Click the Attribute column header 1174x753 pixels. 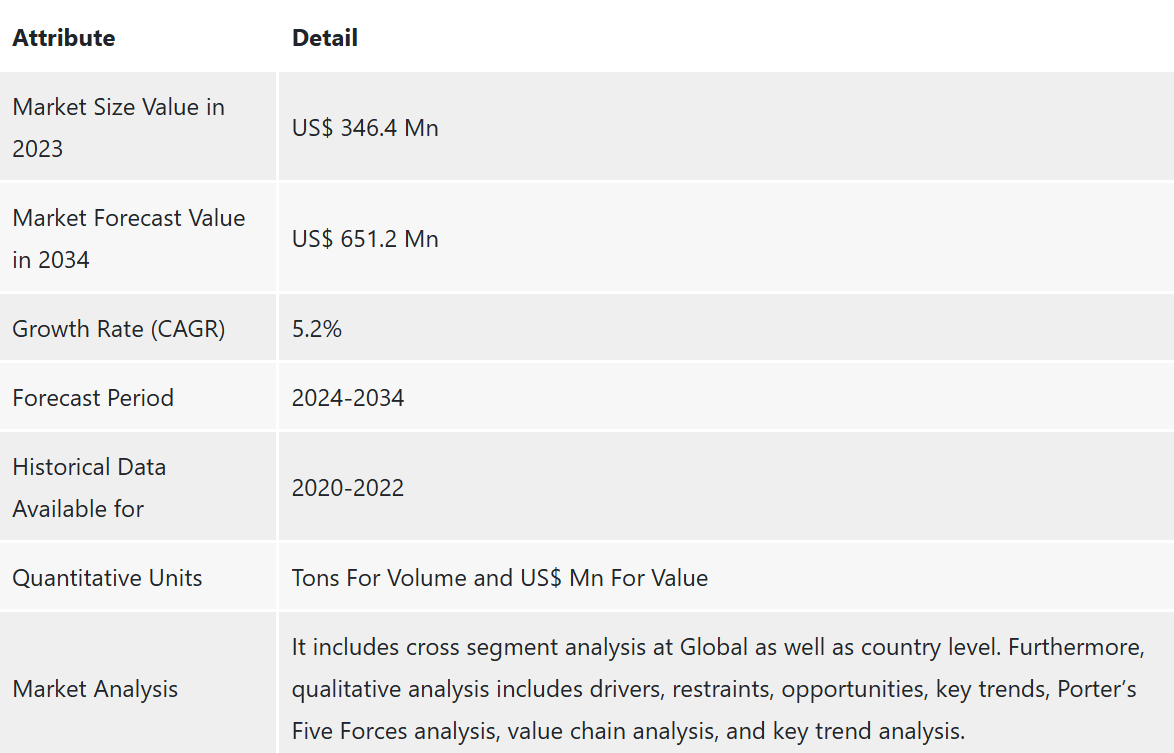tap(63, 38)
